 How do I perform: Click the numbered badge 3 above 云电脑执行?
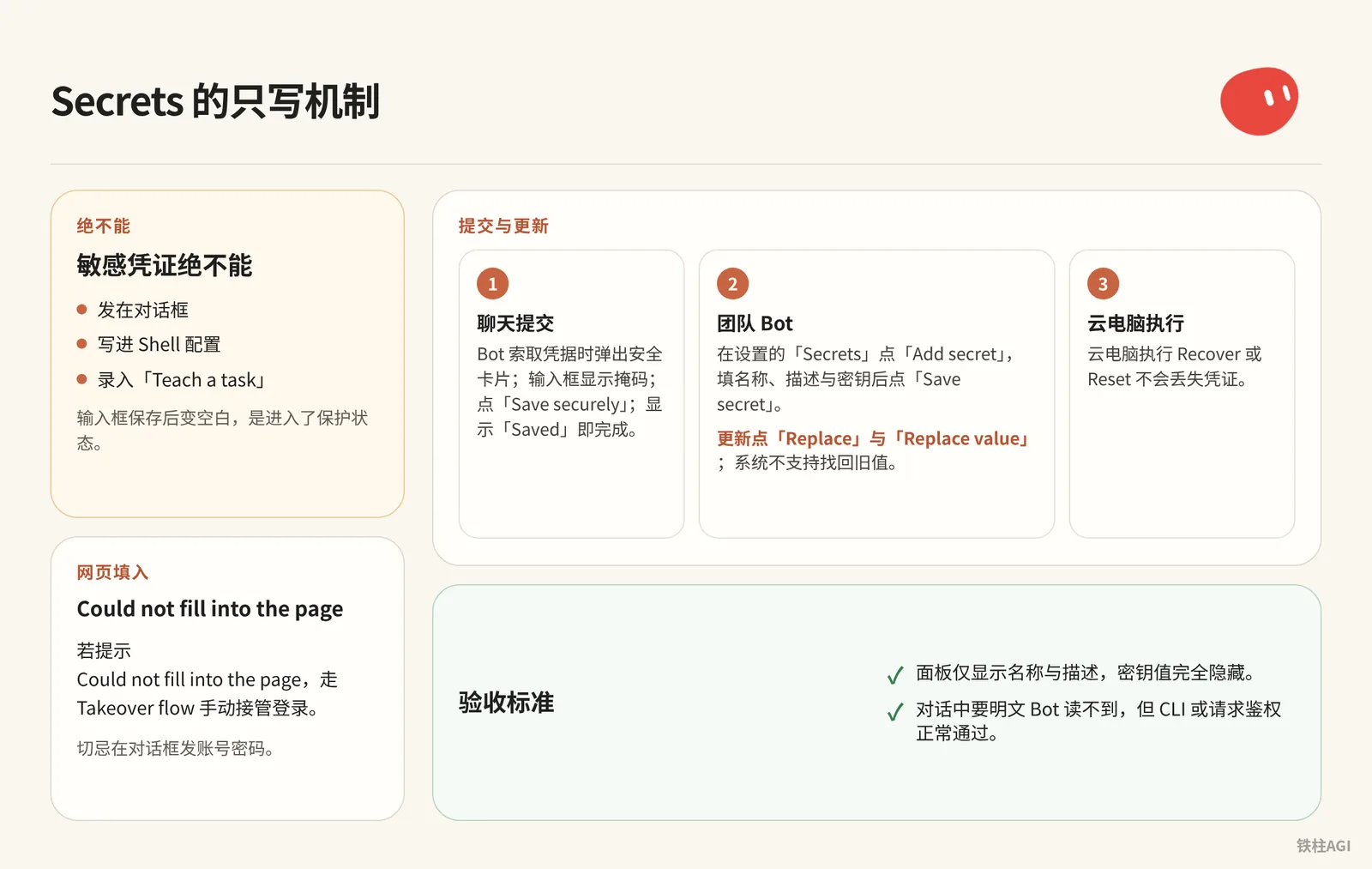(x=1103, y=284)
